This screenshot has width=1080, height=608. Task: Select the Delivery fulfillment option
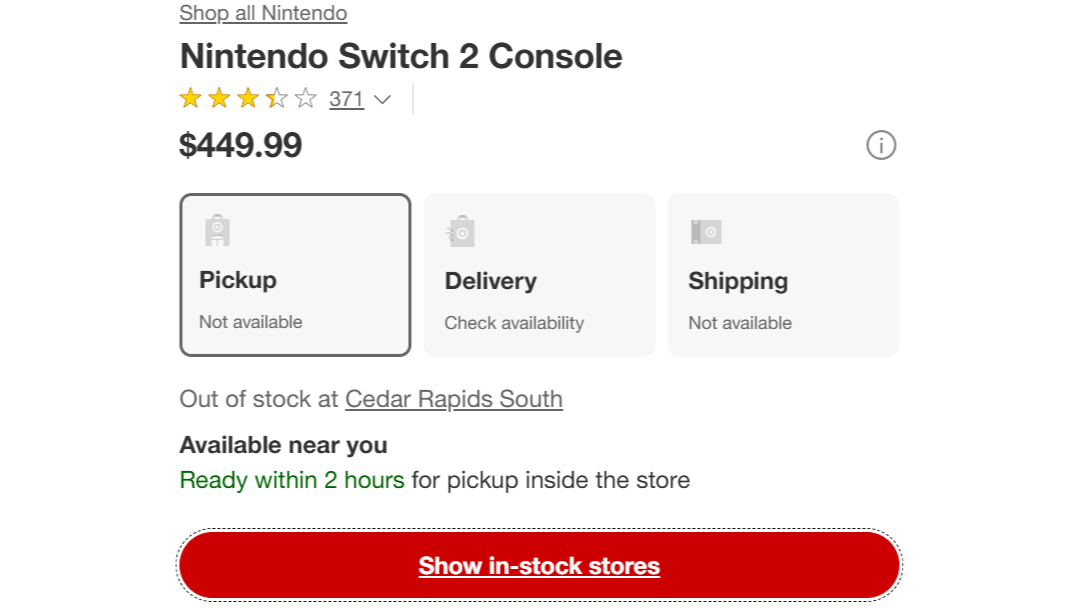[x=539, y=273]
